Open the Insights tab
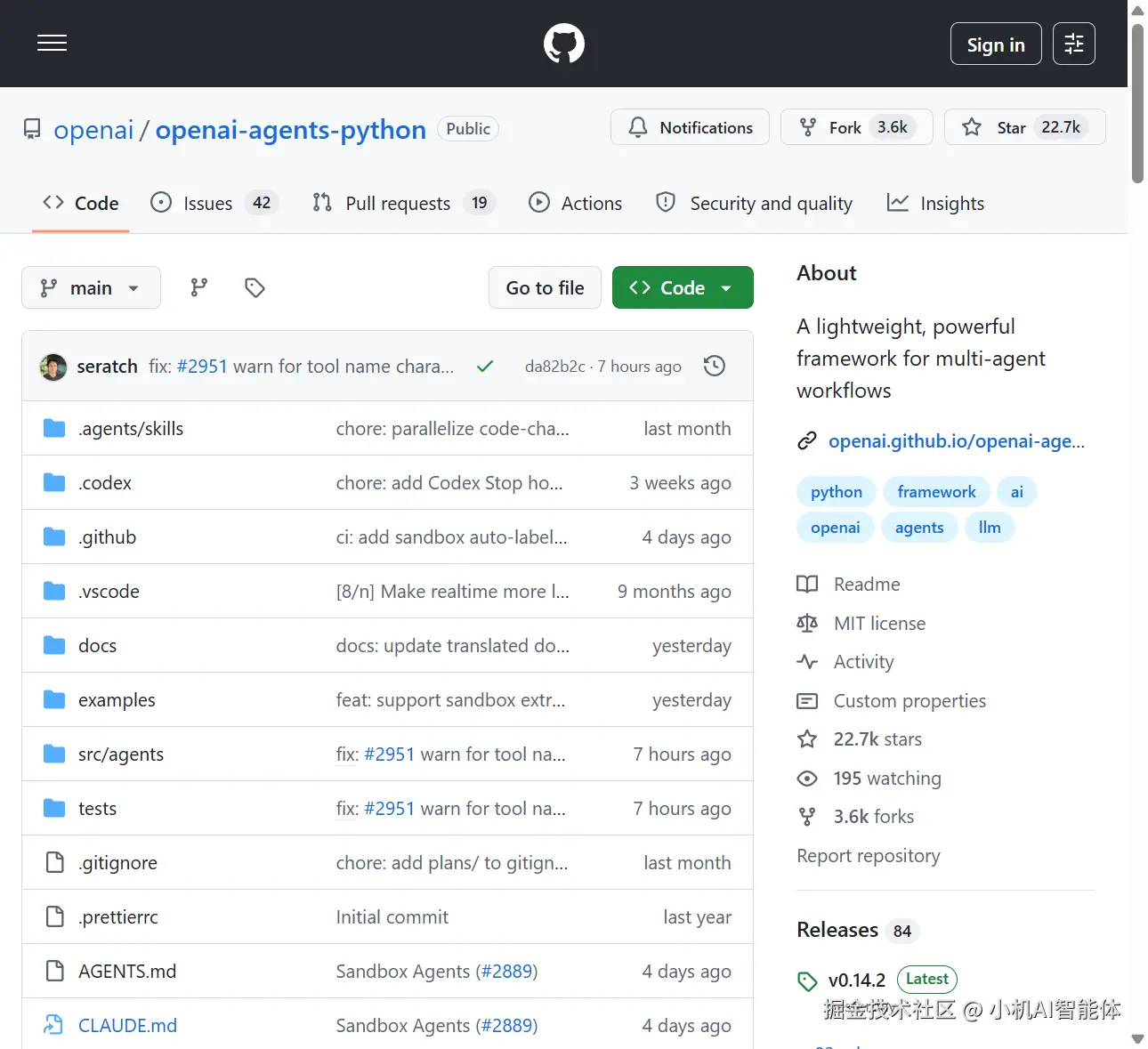1148x1049 pixels. click(x=935, y=203)
